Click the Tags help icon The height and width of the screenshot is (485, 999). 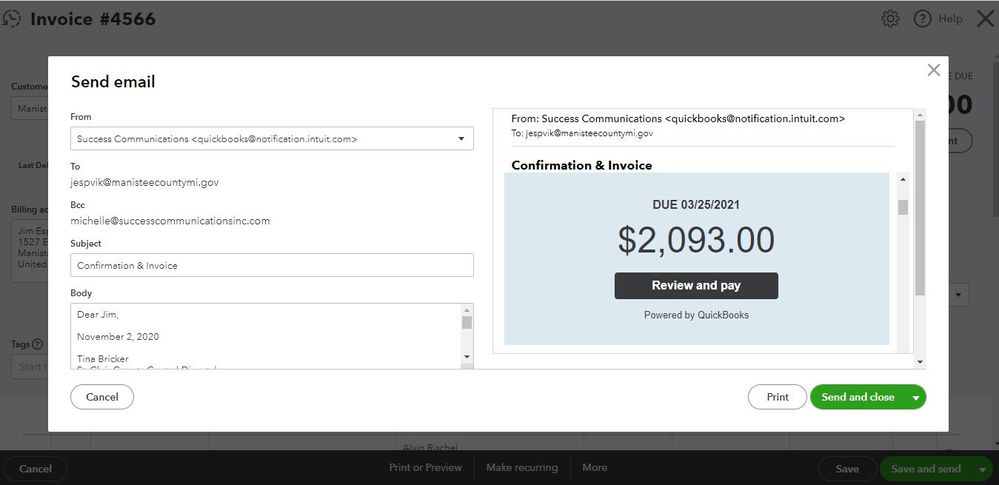(38, 344)
